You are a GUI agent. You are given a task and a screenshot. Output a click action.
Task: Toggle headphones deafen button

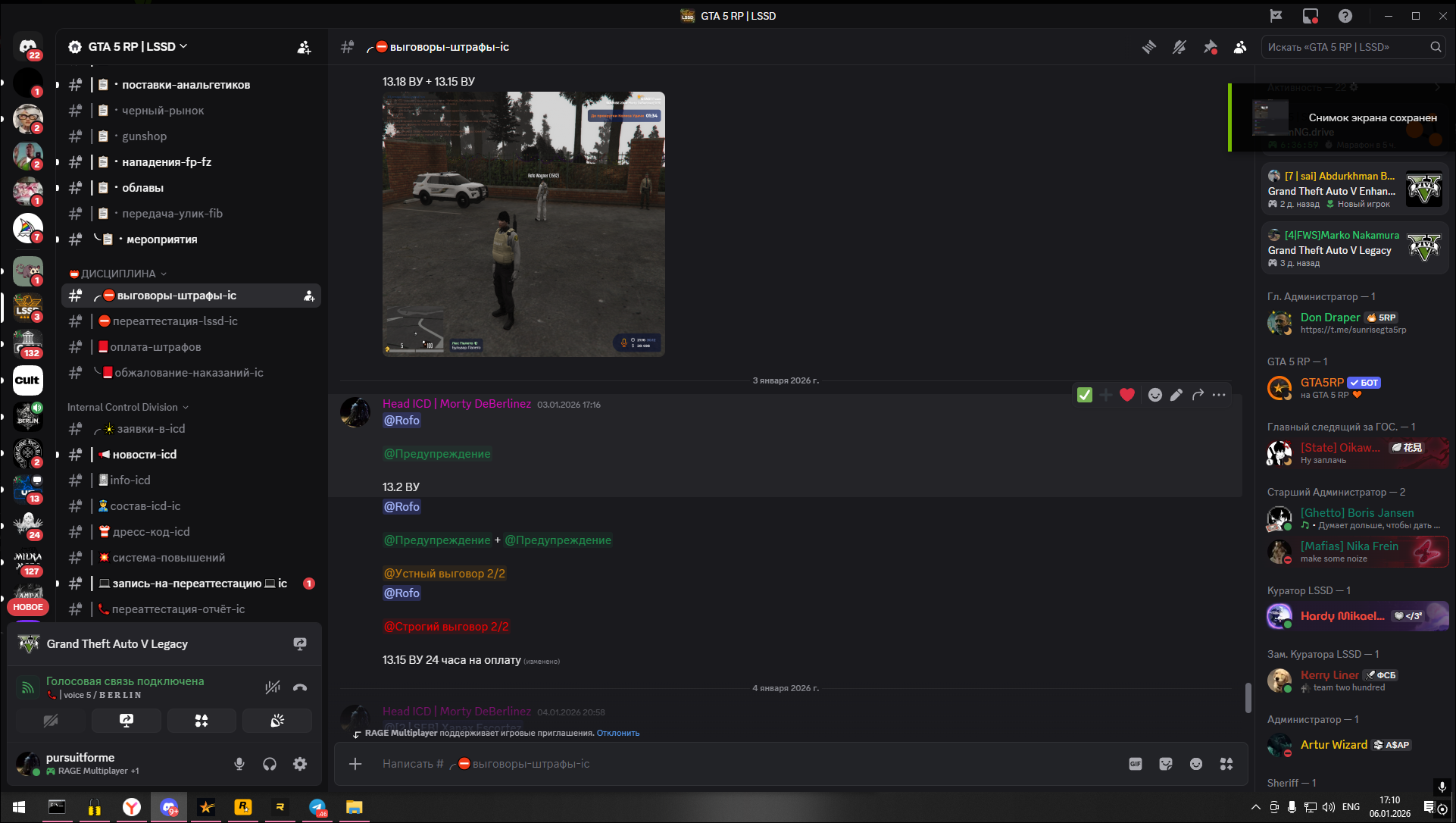270,764
